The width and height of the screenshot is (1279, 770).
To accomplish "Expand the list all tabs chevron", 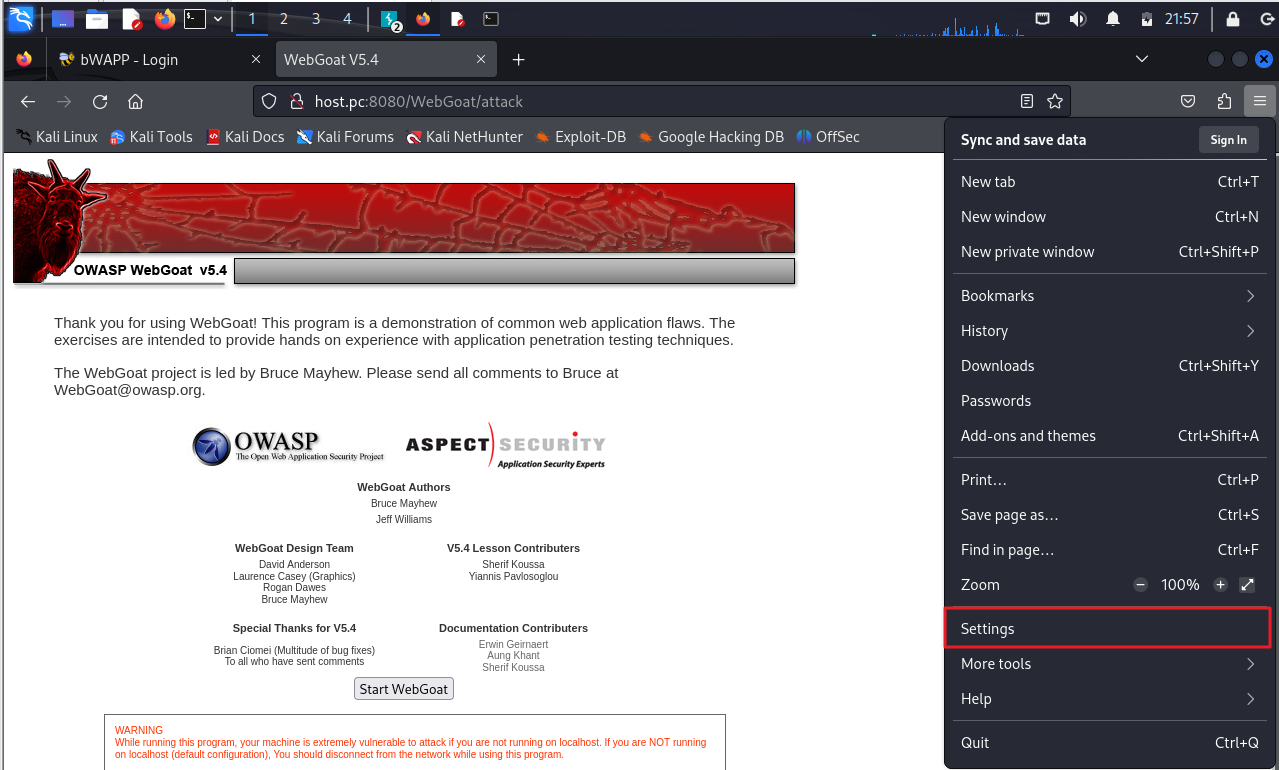I will 1142,60.
